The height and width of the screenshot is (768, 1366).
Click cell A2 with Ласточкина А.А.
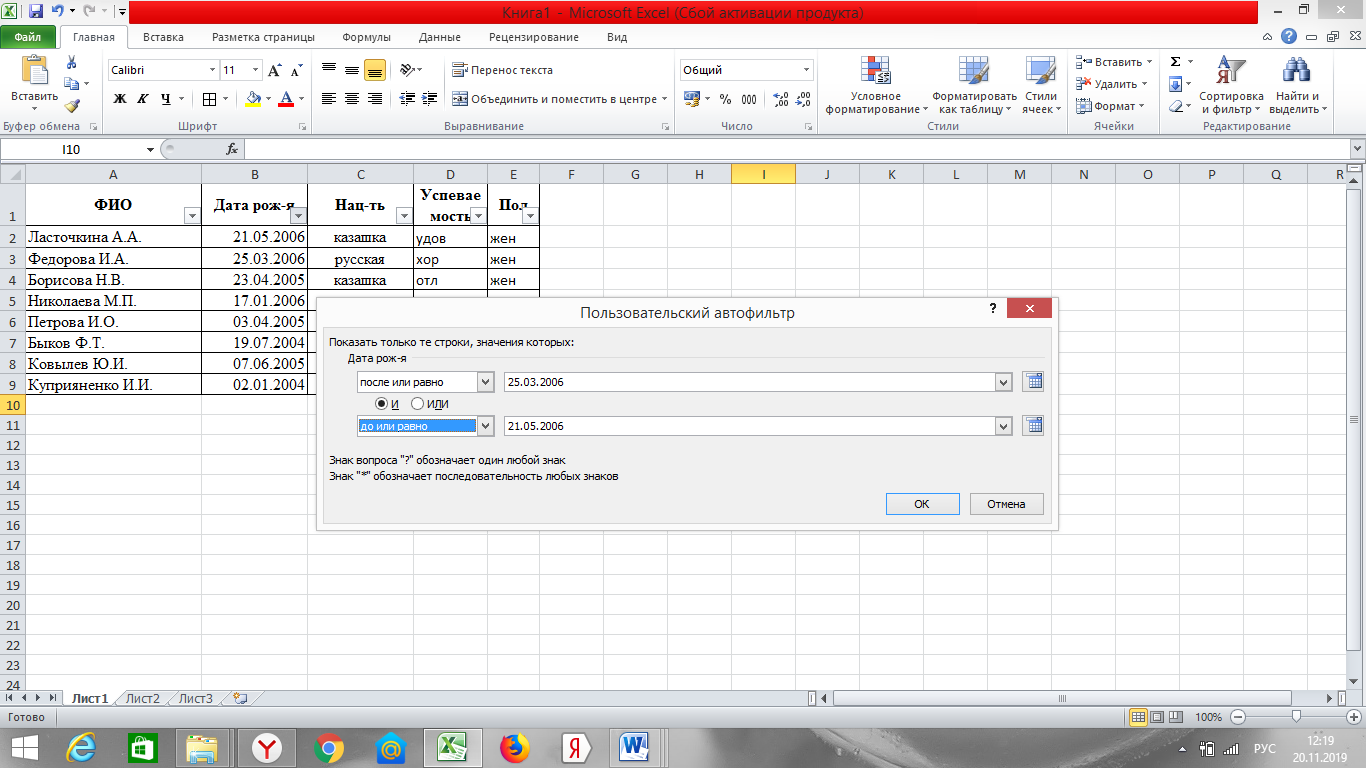113,238
